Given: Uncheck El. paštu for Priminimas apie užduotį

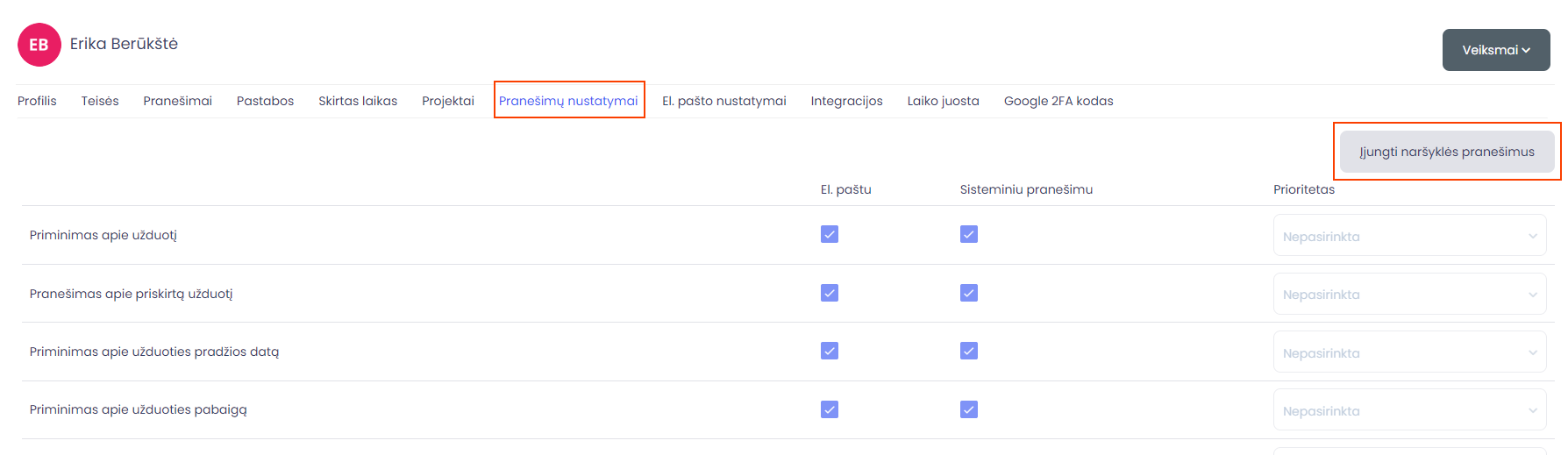Looking at the screenshot, I should pos(830,234).
